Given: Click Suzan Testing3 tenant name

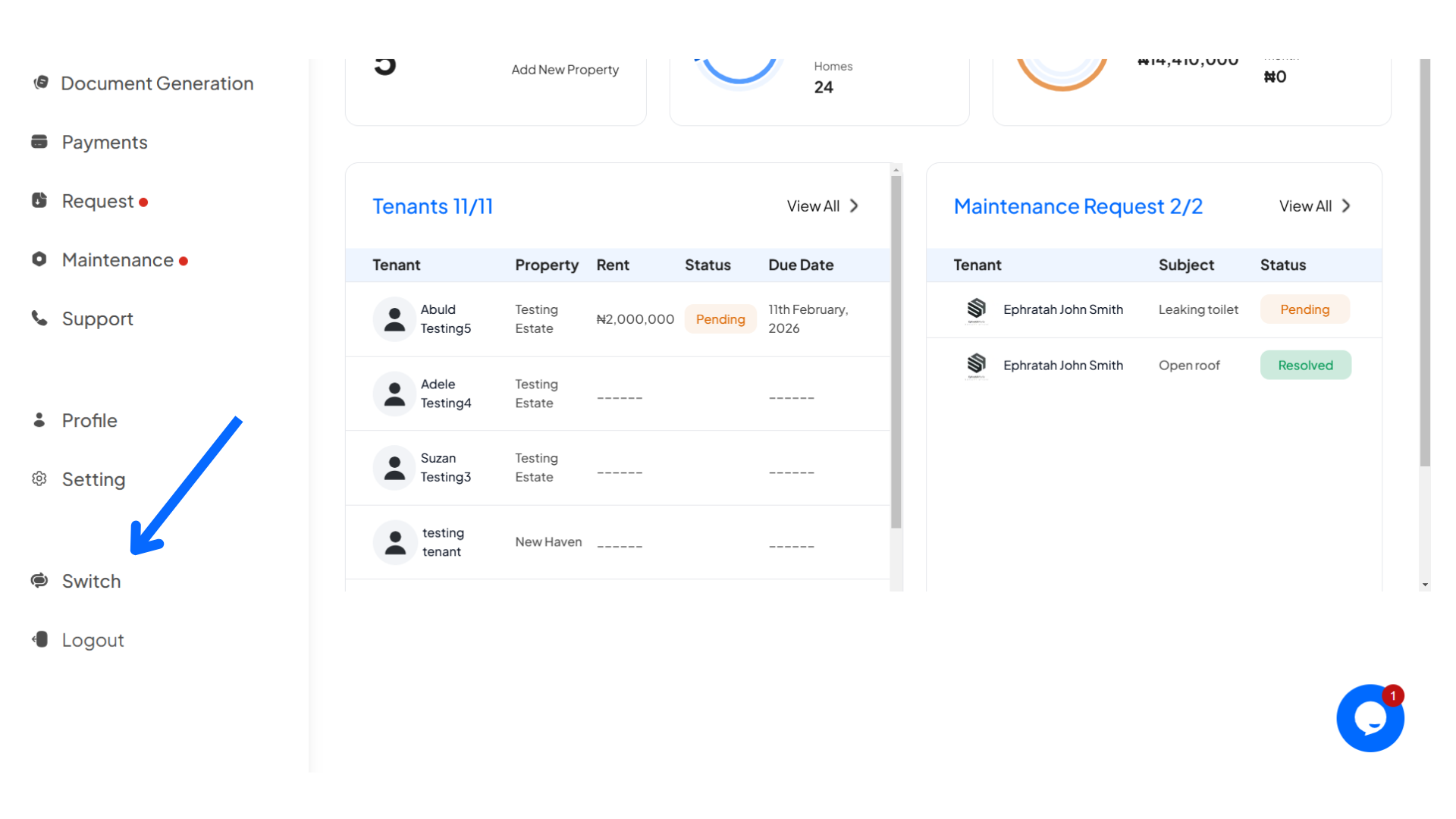Looking at the screenshot, I should coord(446,468).
